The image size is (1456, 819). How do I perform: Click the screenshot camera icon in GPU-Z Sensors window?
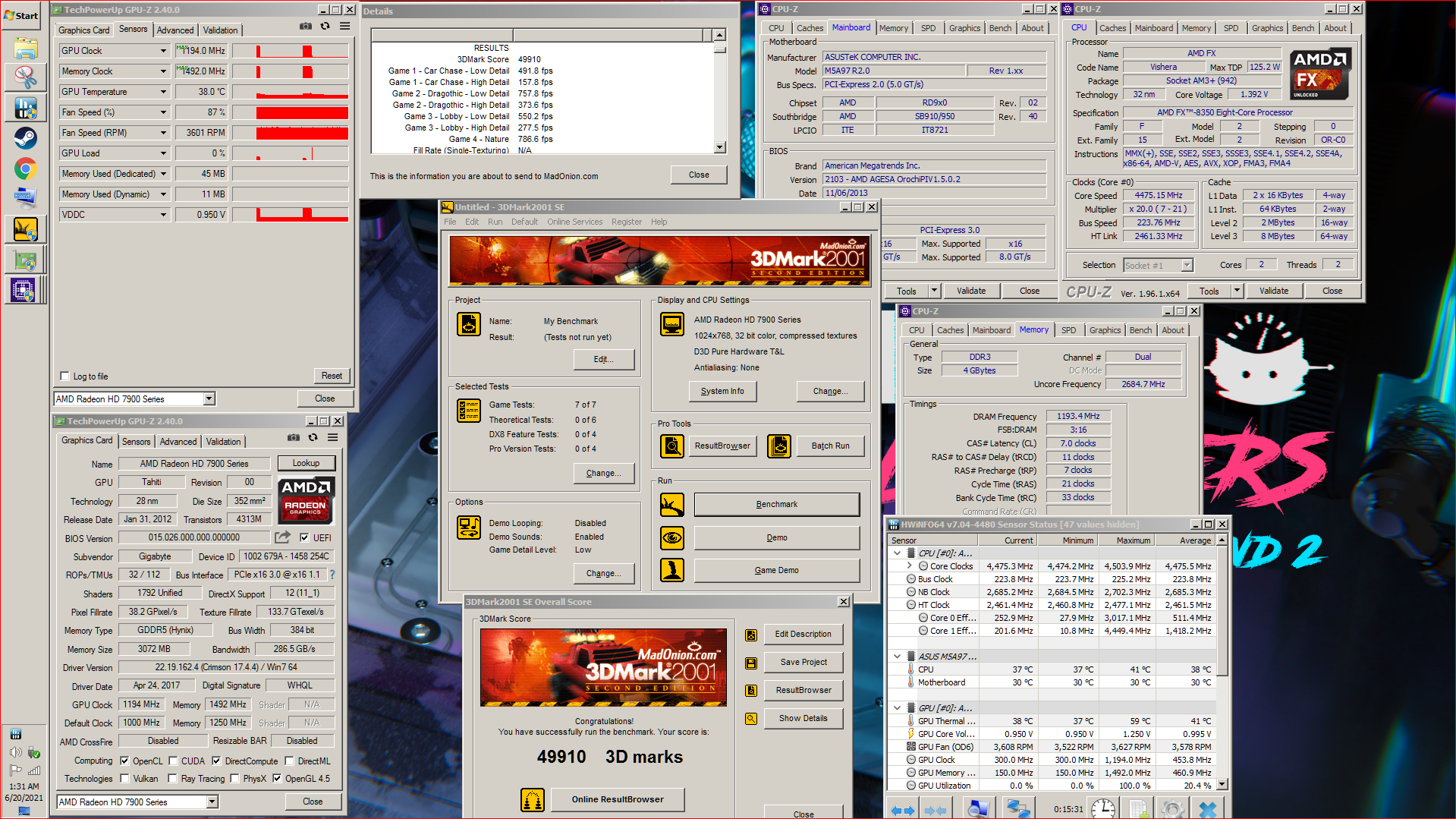[x=305, y=27]
